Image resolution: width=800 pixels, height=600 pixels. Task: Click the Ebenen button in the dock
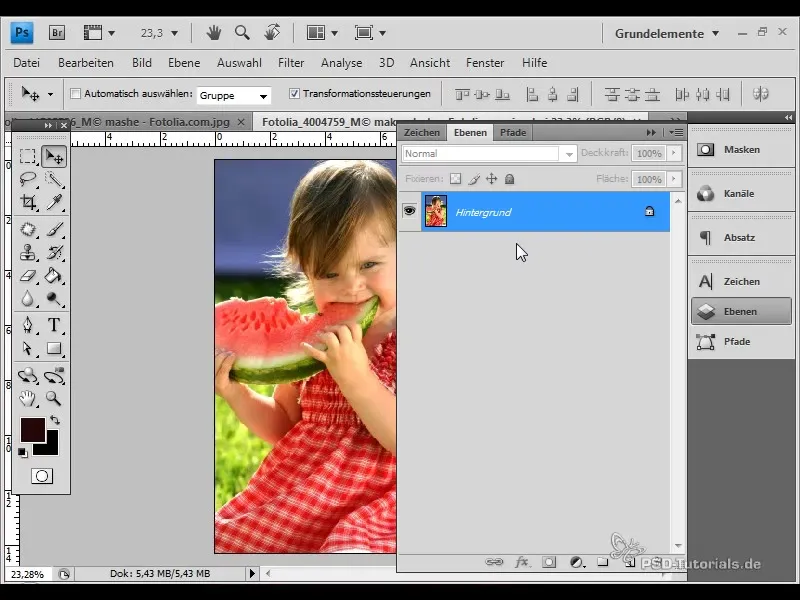741,311
